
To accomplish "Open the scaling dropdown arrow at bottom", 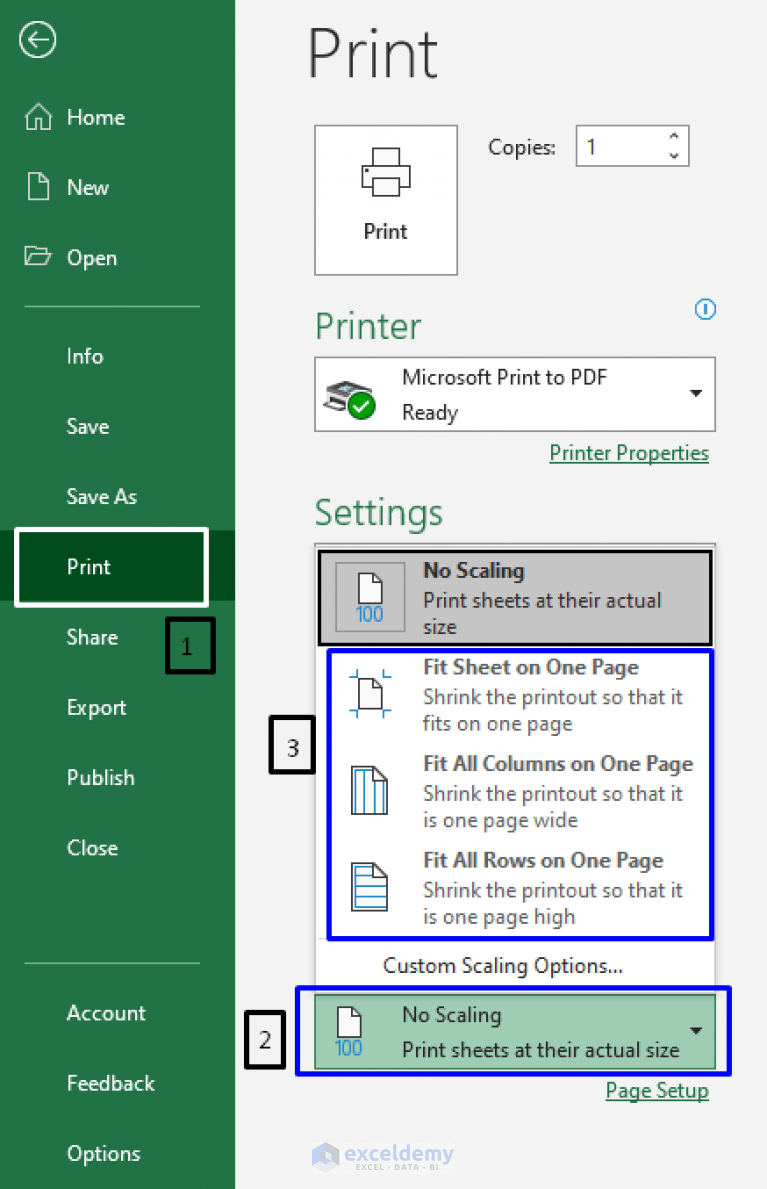I will (x=696, y=1031).
